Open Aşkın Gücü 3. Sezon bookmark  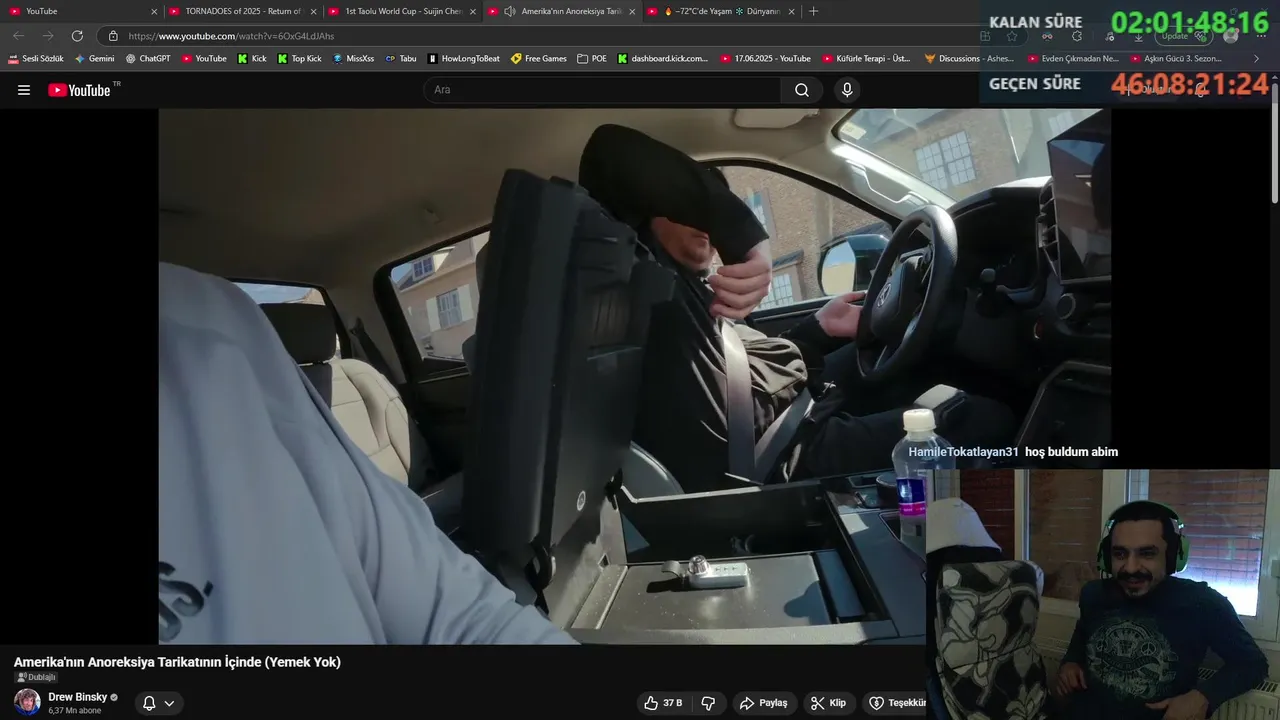tap(1176, 59)
